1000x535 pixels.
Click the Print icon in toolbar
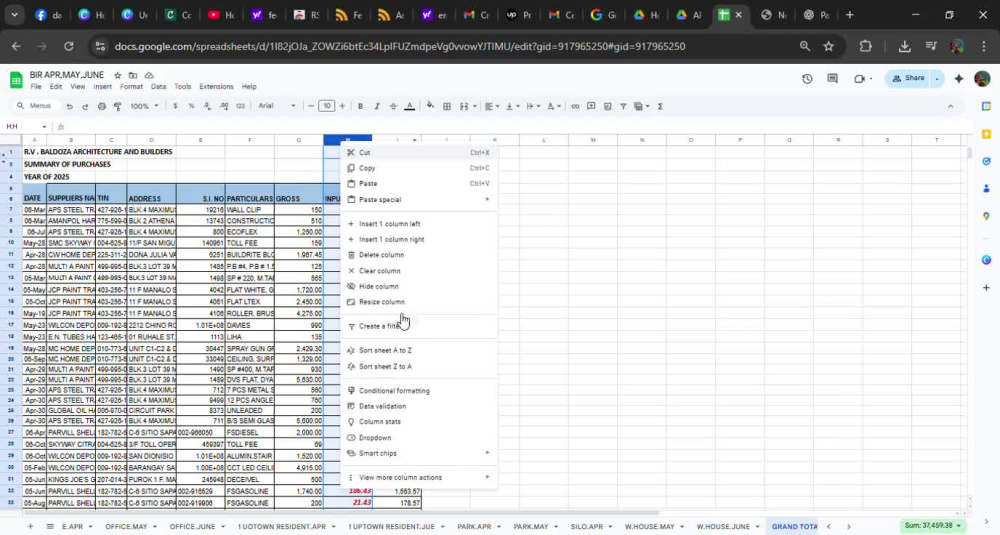(101, 106)
